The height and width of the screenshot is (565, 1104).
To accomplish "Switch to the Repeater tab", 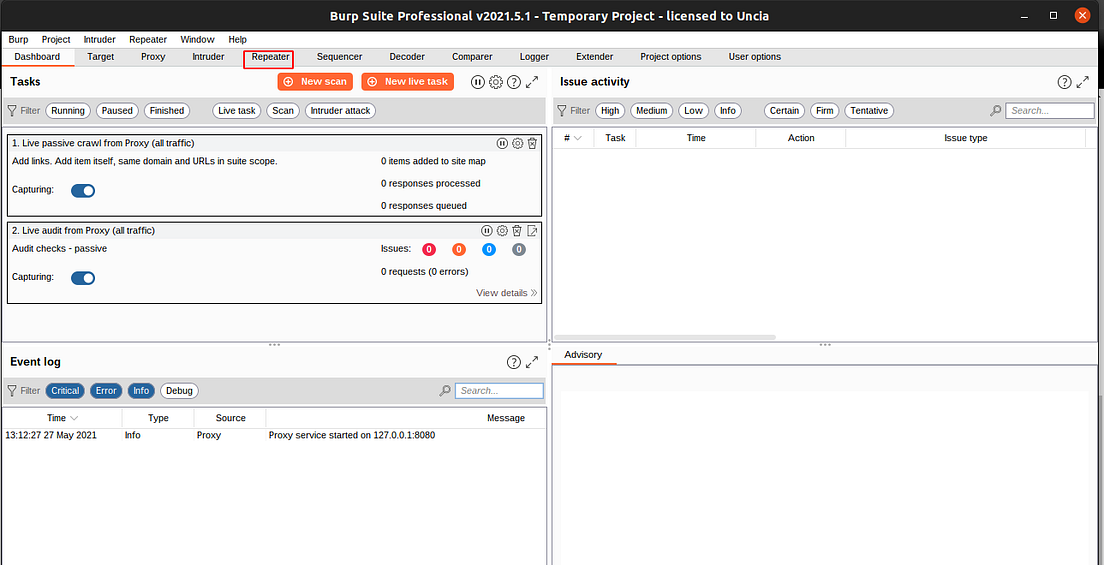I will (270, 57).
